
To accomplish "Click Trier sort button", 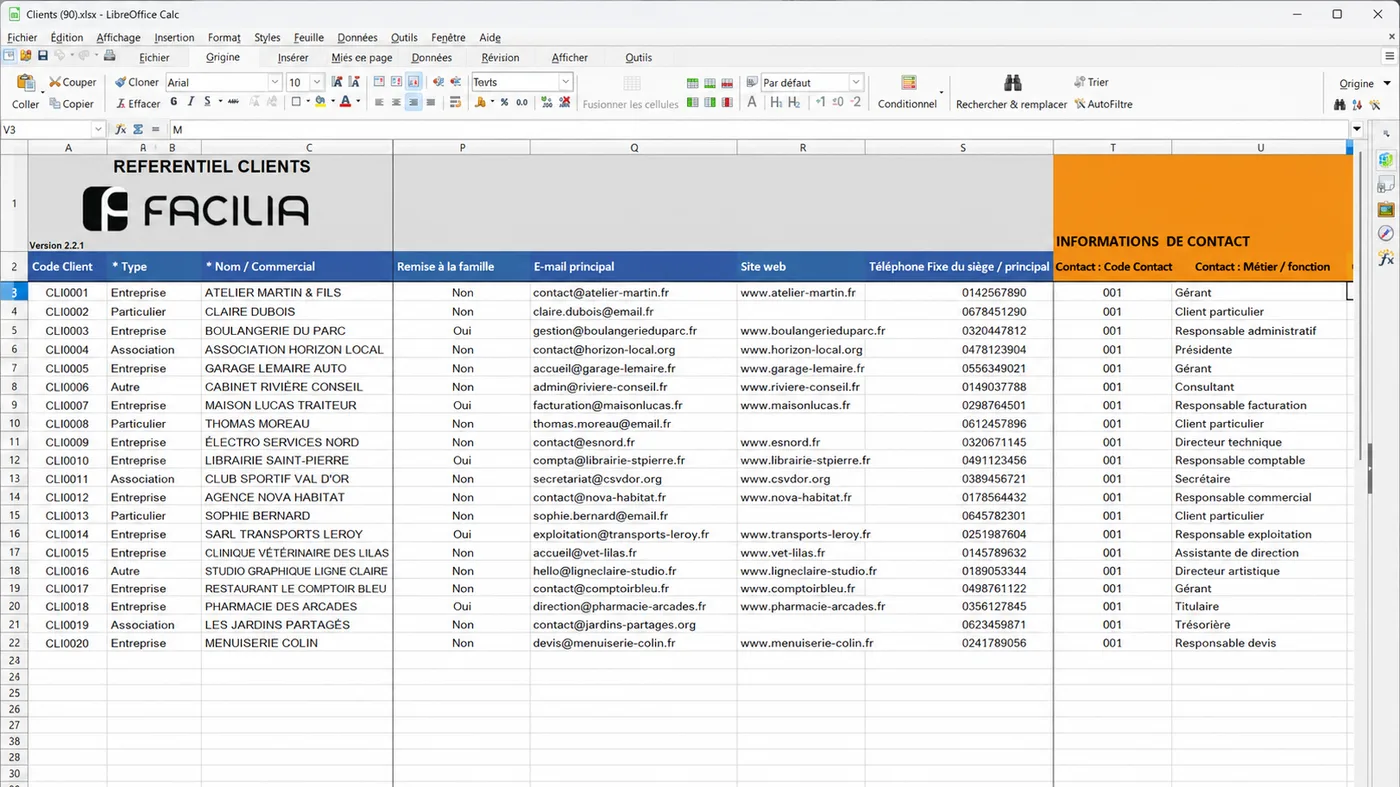I will point(1091,82).
